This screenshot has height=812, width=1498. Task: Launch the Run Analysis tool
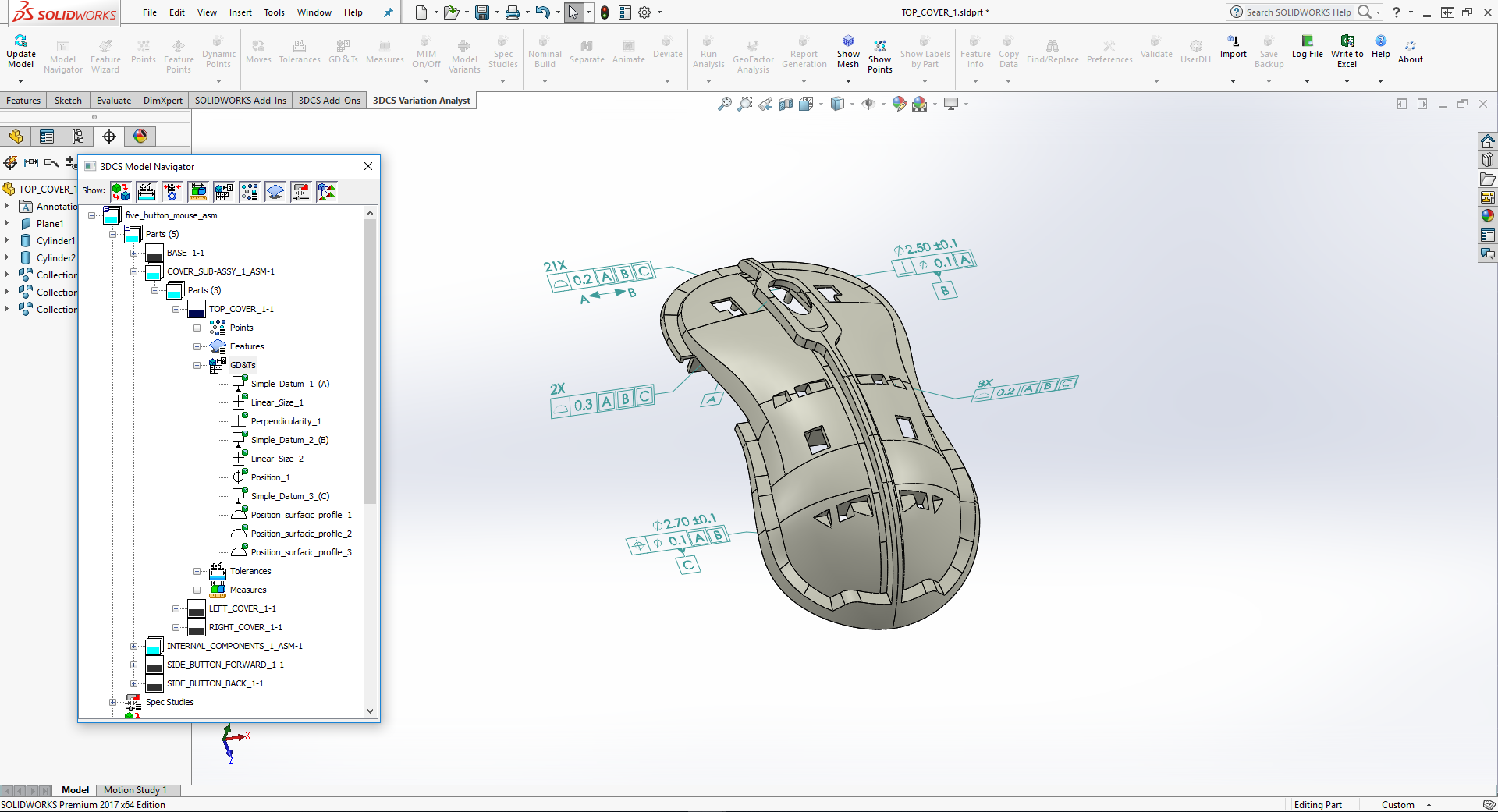pyautogui.click(x=708, y=51)
